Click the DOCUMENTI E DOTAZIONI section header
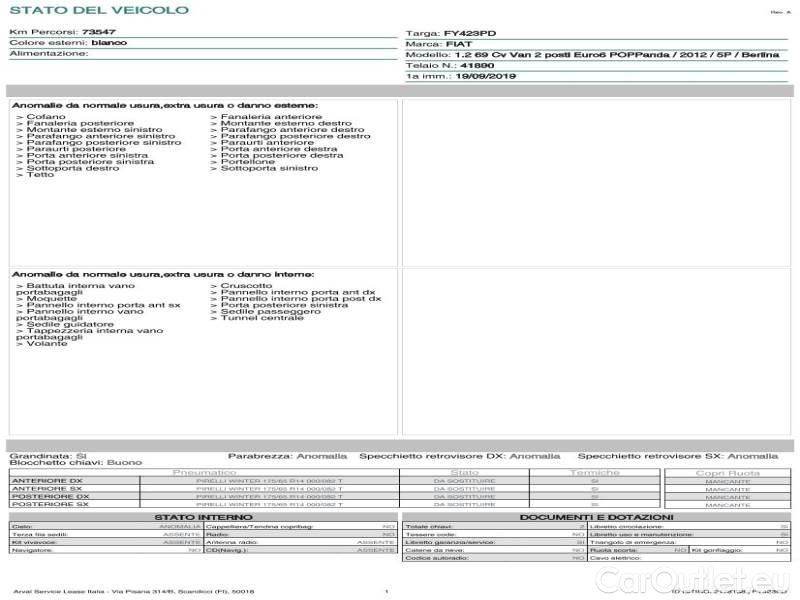Screen dimensions: 800x600 tap(597, 516)
